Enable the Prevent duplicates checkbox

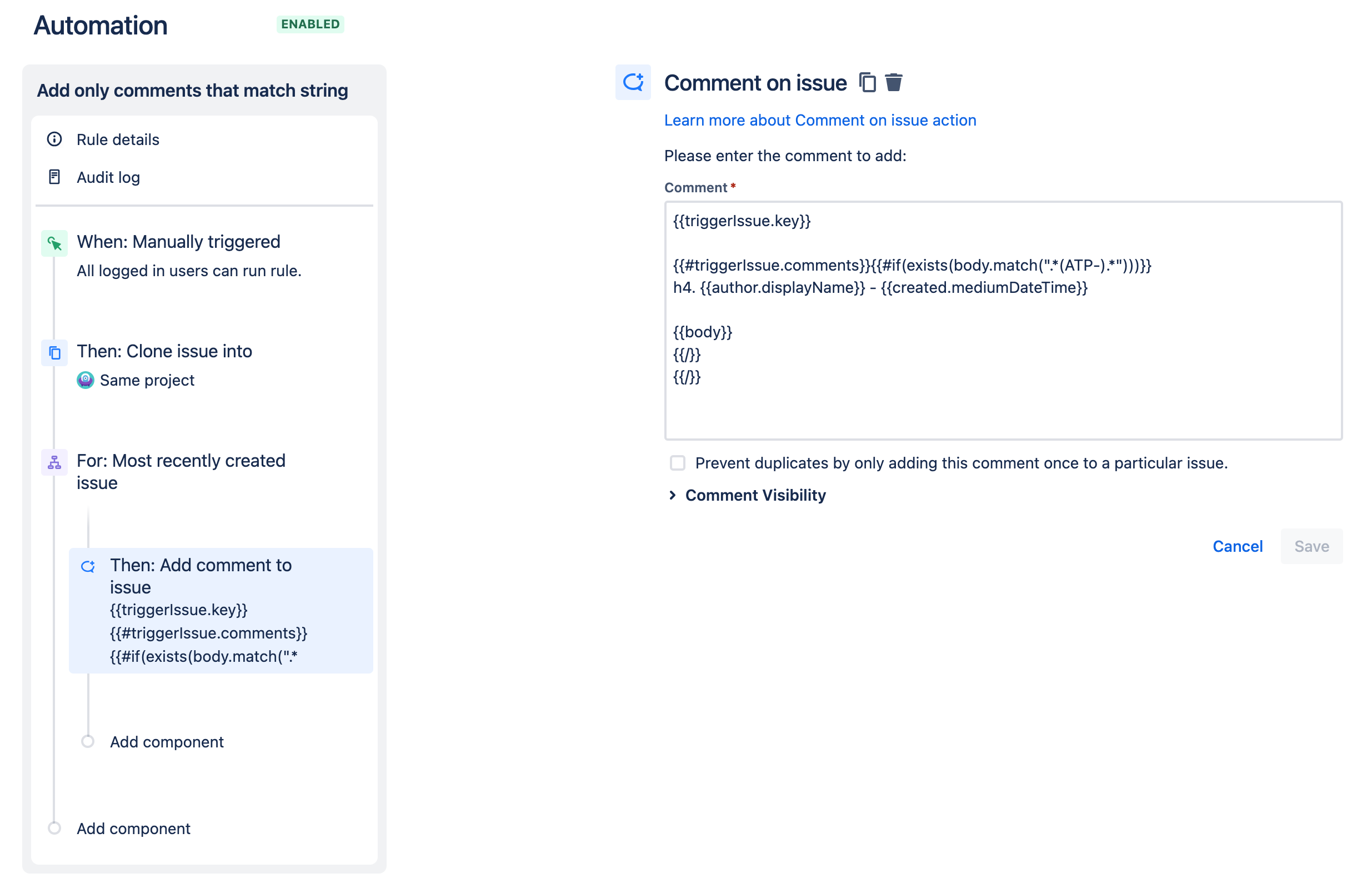[x=678, y=463]
